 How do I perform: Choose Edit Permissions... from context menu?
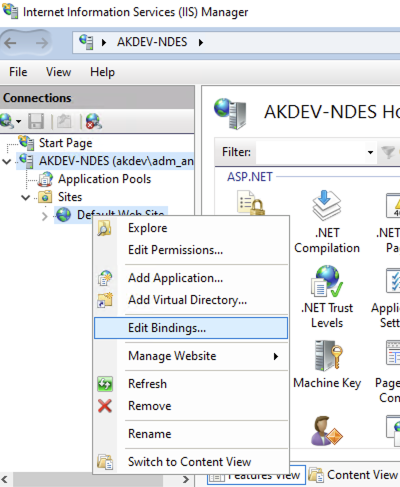pyautogui.click(x=191, y=250)
